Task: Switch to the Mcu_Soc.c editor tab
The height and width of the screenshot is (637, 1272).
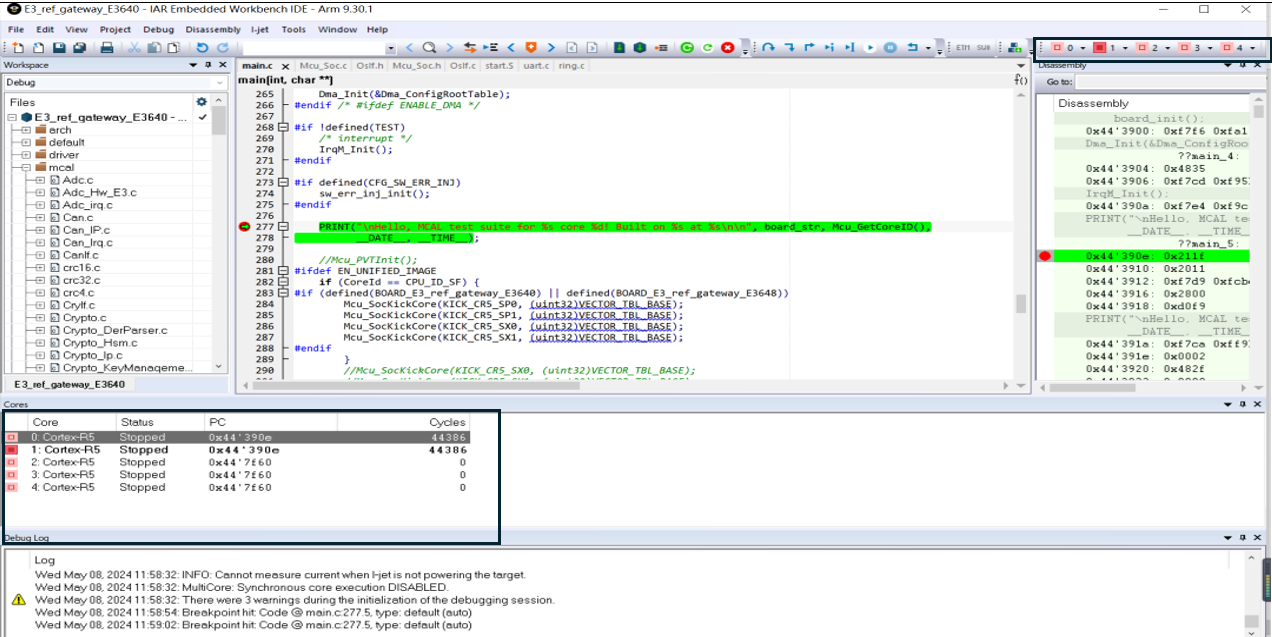Action: click(x=322, y=66)
